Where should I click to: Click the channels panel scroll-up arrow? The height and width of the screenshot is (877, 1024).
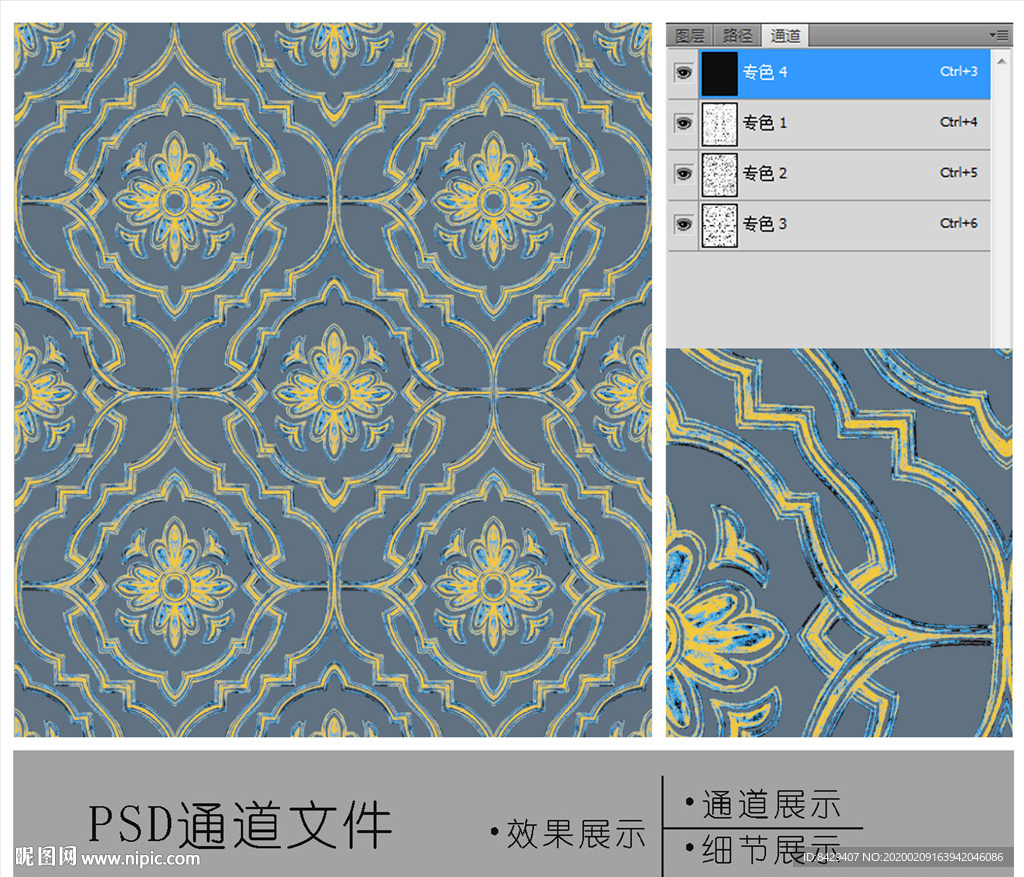click(1002, 61)
